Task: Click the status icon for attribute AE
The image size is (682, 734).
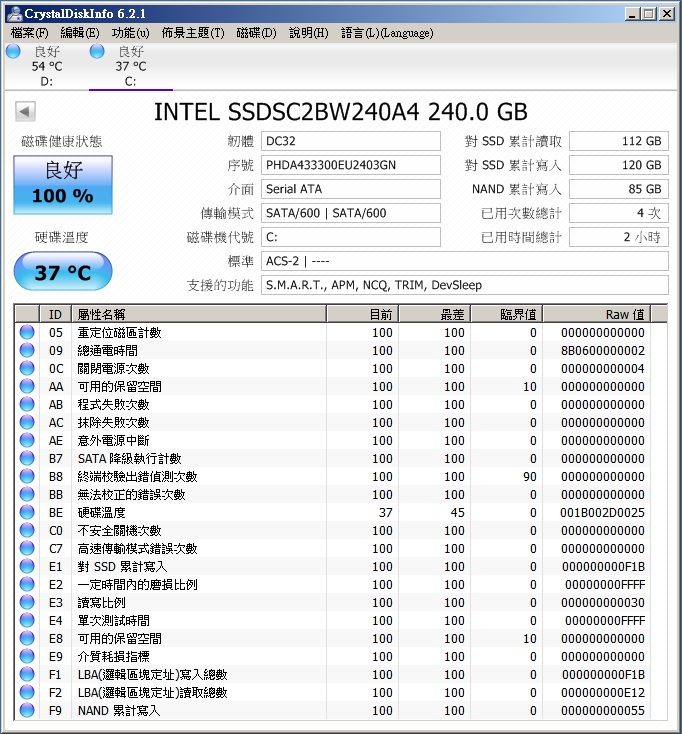Action: [x=27, y=440]
